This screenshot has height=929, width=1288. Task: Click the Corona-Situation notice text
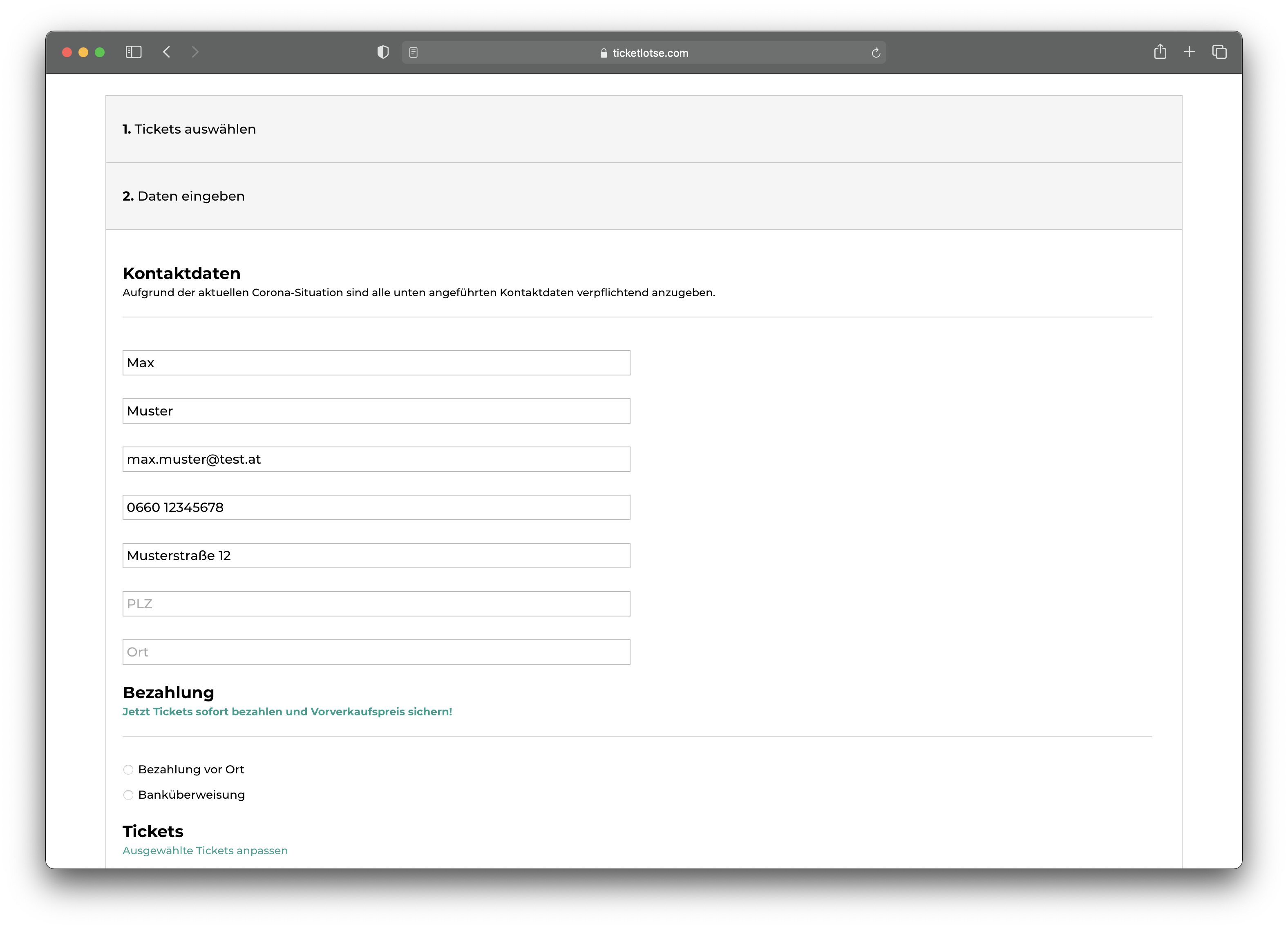pyautogui.click(x=418, y=293)
